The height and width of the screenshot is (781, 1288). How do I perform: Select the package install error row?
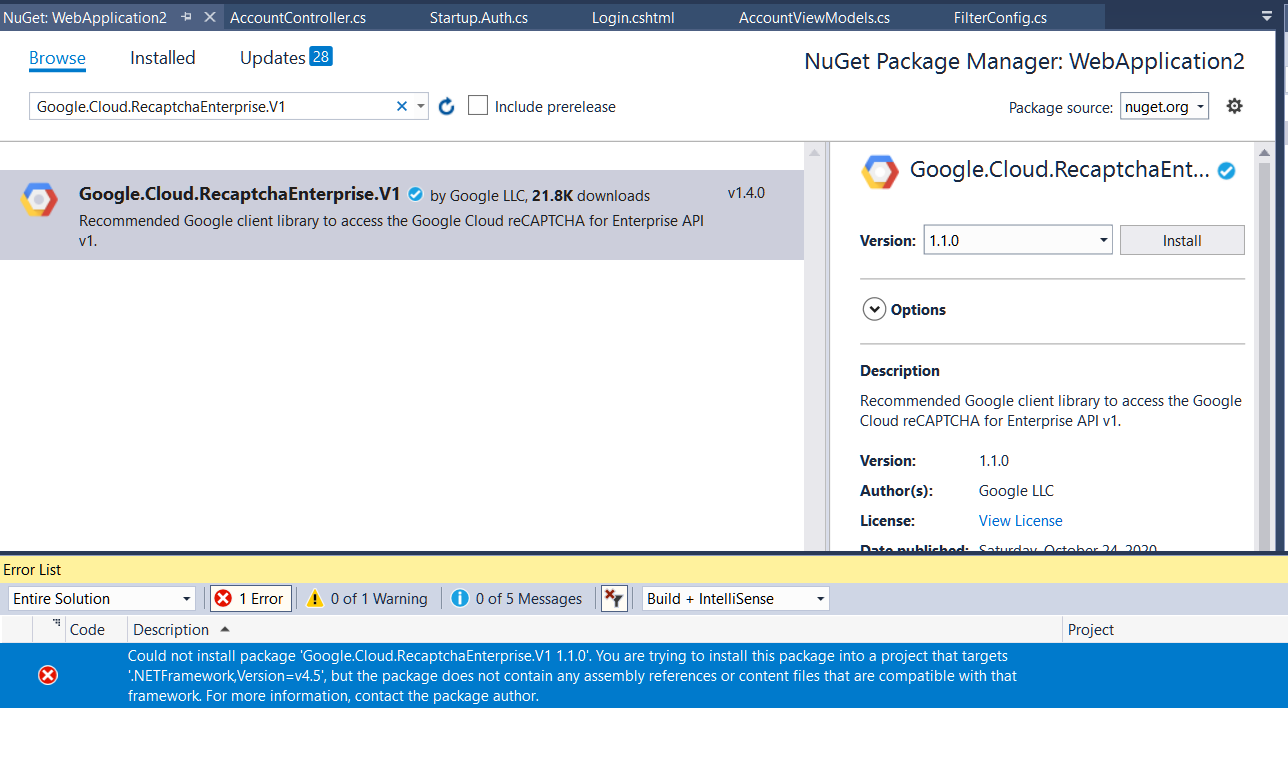click(644, 676)
